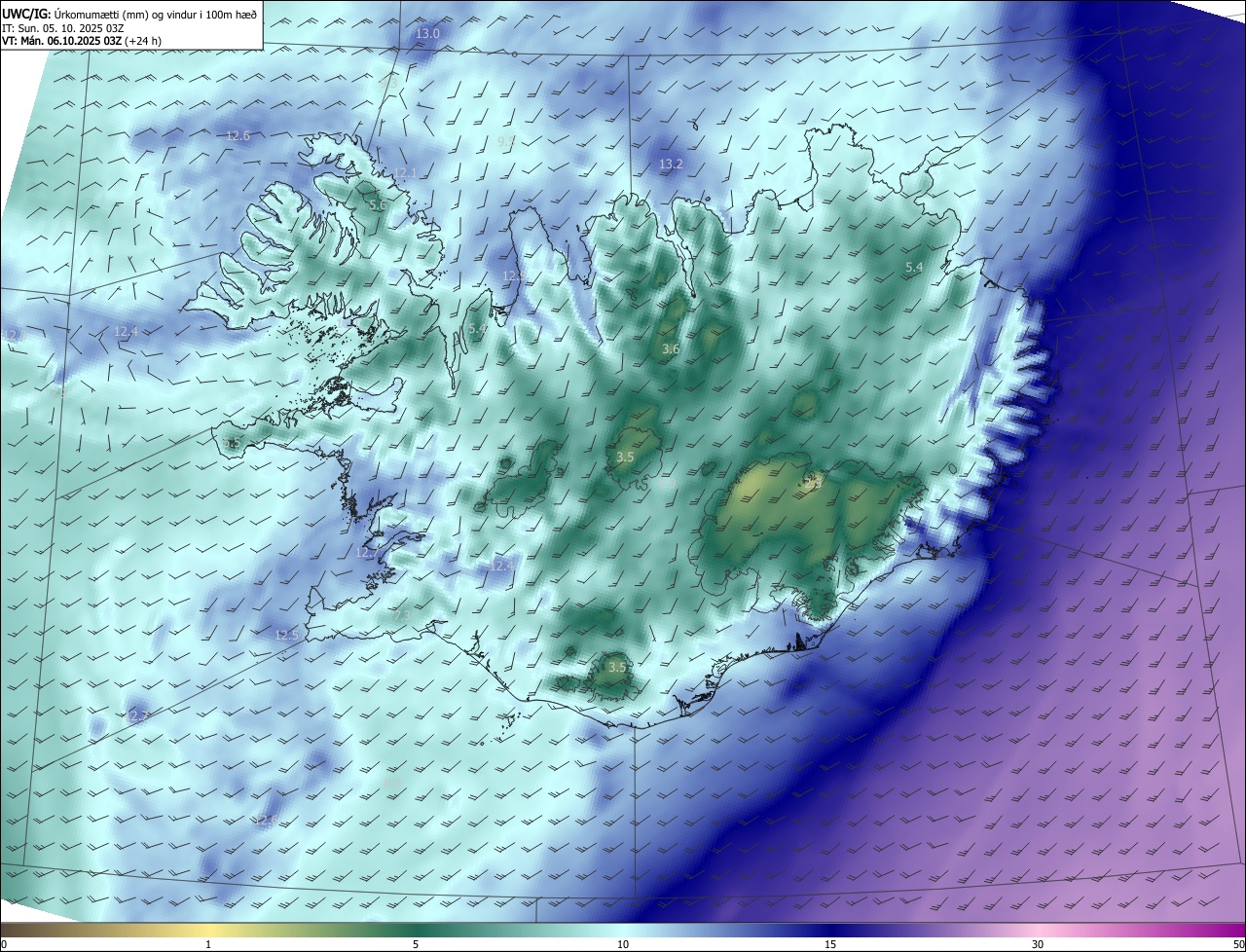Click the 5.6 value label
Viewport: 1246px width, 952px height.
click(378, 205)
